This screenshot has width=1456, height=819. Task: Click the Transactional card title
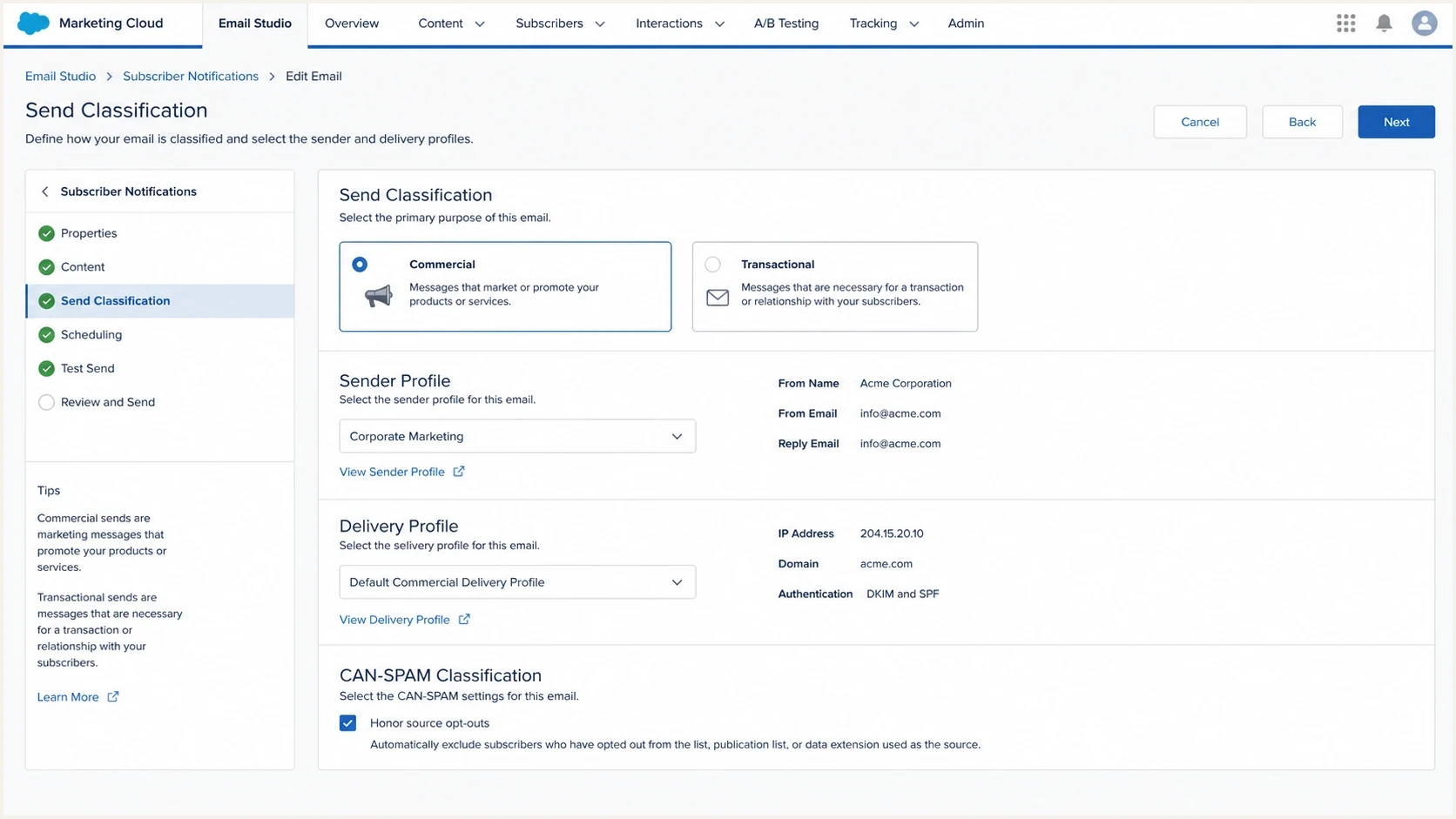[x=778, y=265]
